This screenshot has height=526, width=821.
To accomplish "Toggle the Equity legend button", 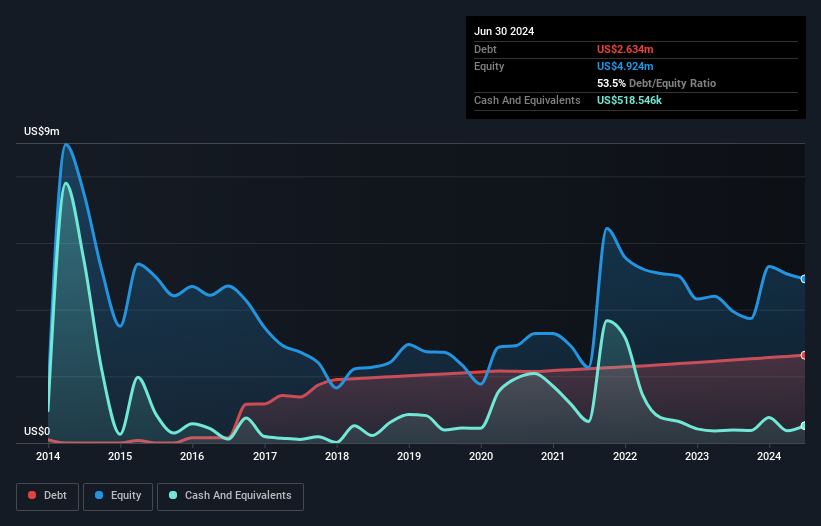I will pyautogui.click(x=118, y=496).
